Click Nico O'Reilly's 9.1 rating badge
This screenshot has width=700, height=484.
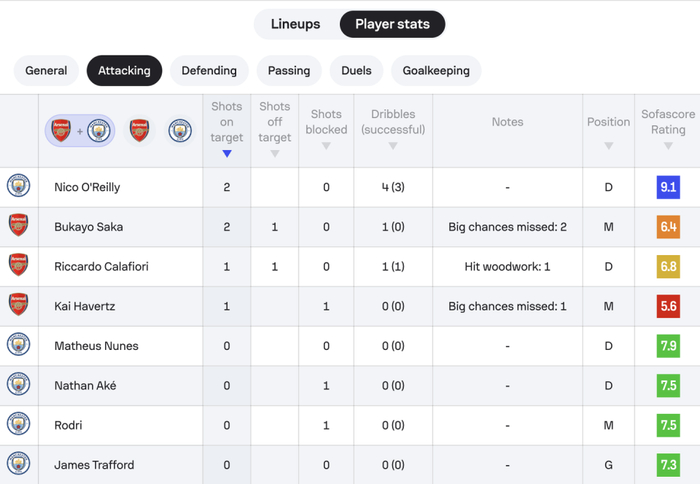pyautogui.click(x=668, y=187)
